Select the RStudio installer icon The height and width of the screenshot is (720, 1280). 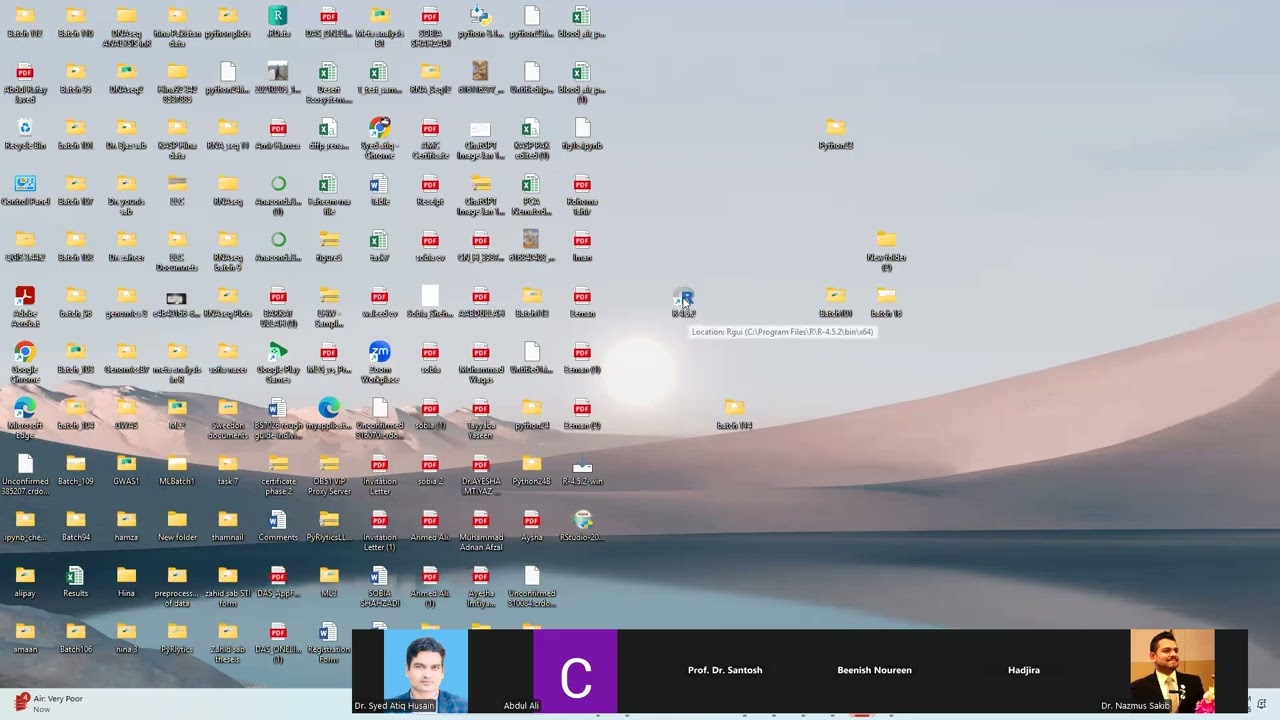coord(582,526)
